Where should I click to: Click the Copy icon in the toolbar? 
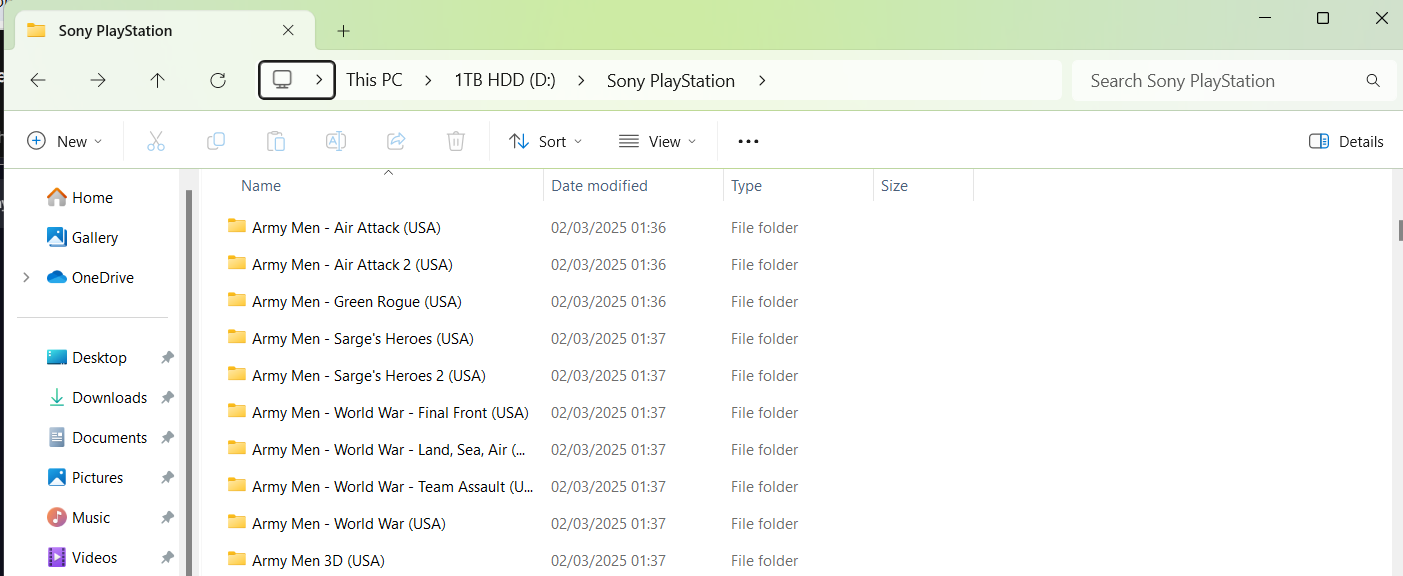(x=216, y=141)
